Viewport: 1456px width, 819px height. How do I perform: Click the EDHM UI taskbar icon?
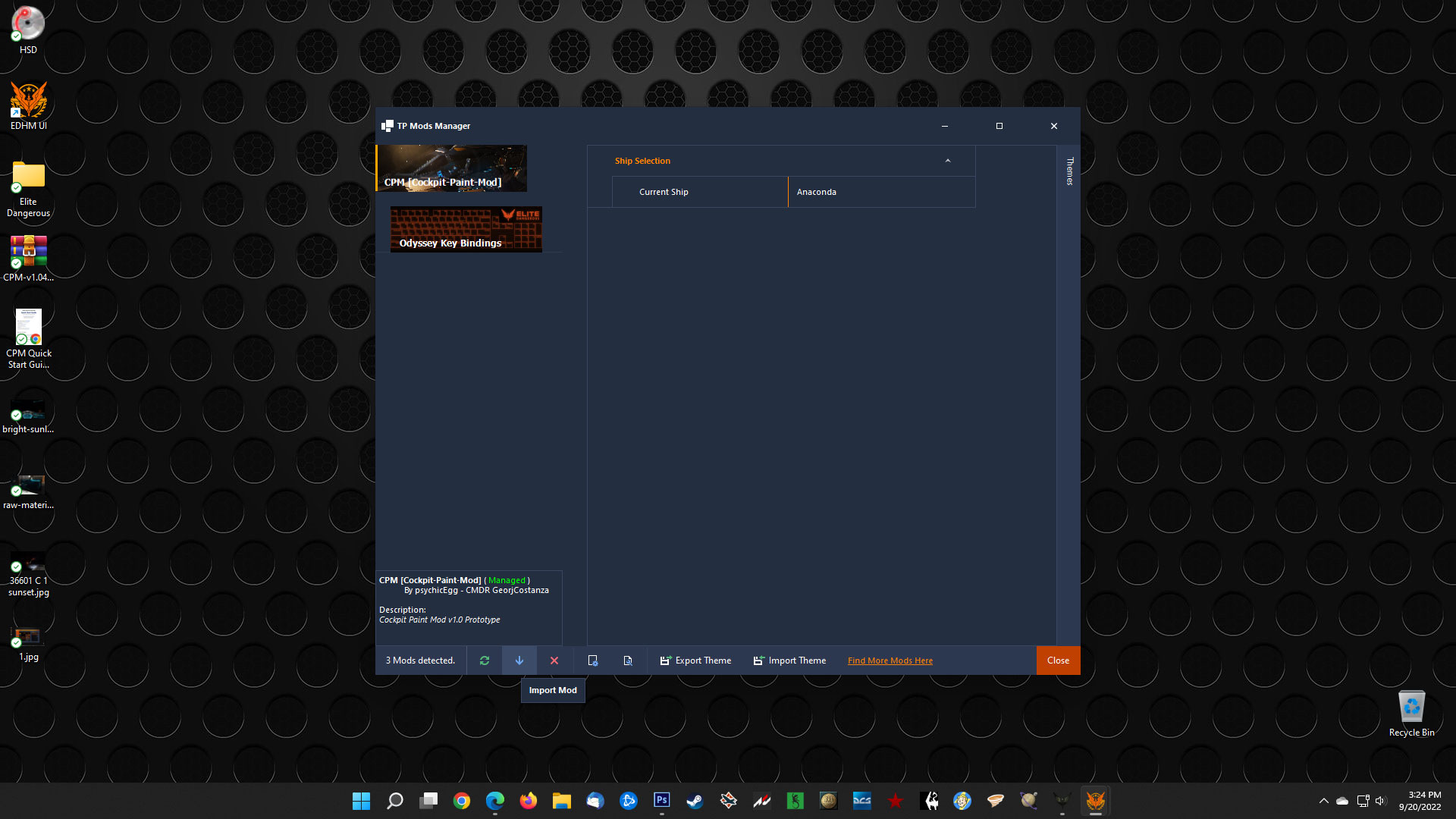(1096, 801)
